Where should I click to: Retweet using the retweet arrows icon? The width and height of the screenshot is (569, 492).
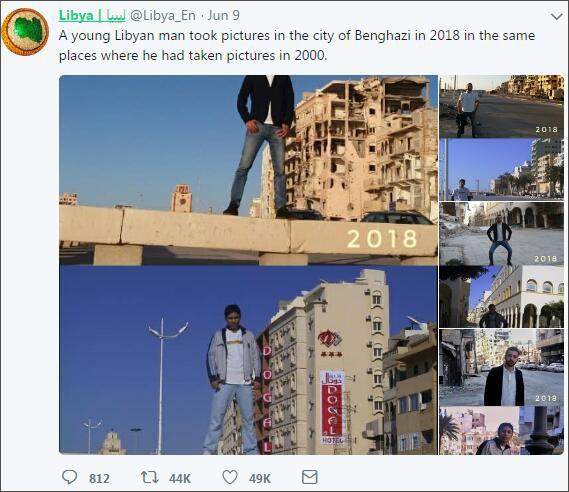[150, 477]
